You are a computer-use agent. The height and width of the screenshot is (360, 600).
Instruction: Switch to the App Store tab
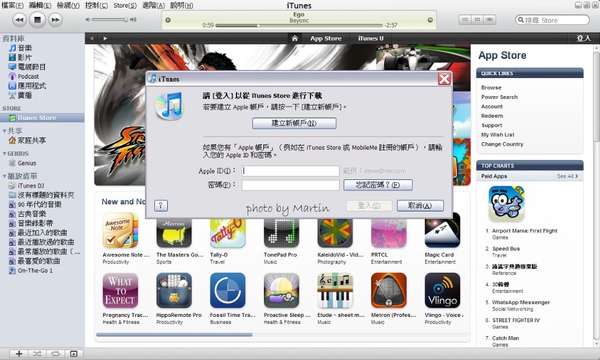(326, 38)
